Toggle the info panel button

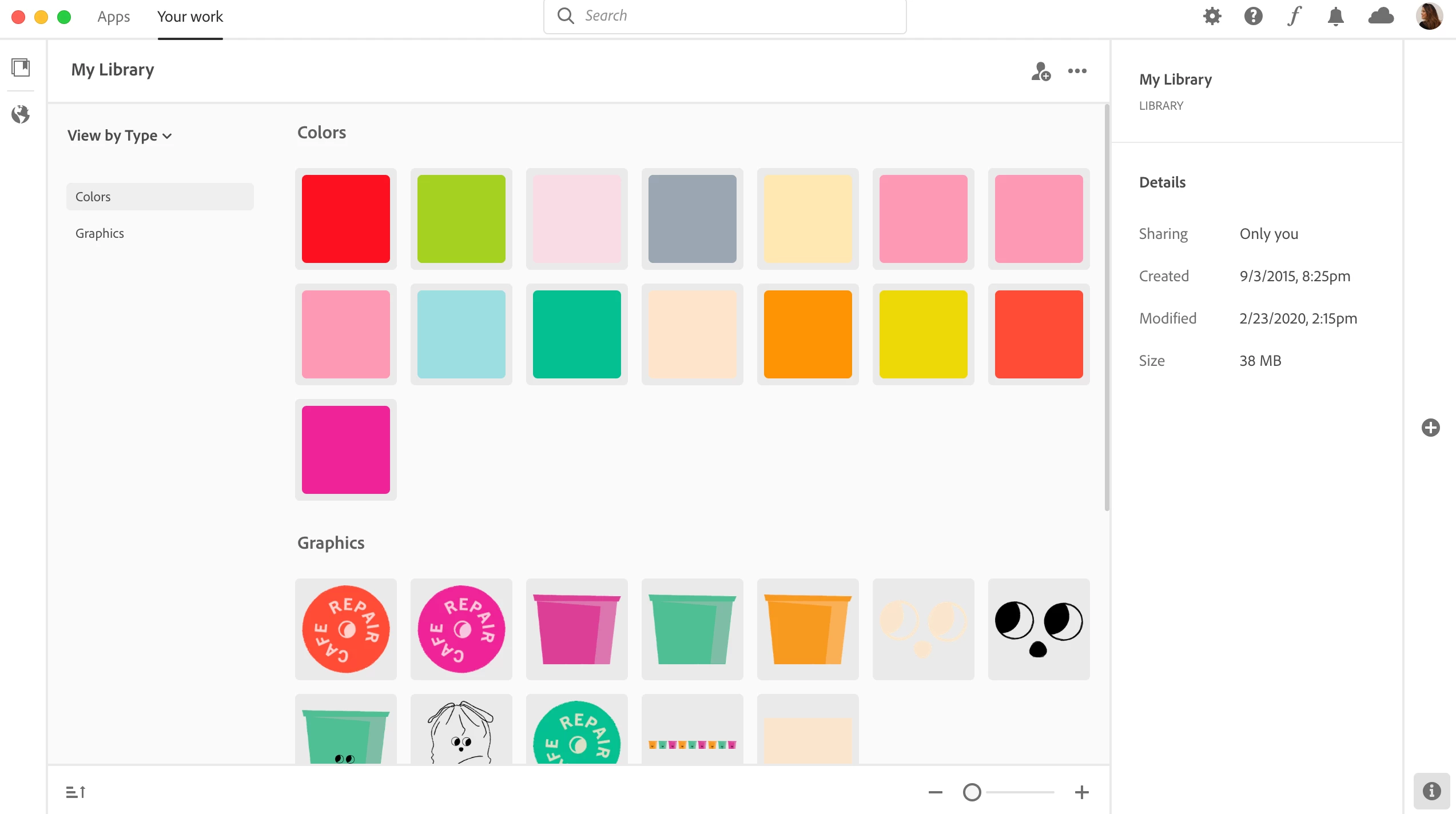click(x=1431, y=791)
